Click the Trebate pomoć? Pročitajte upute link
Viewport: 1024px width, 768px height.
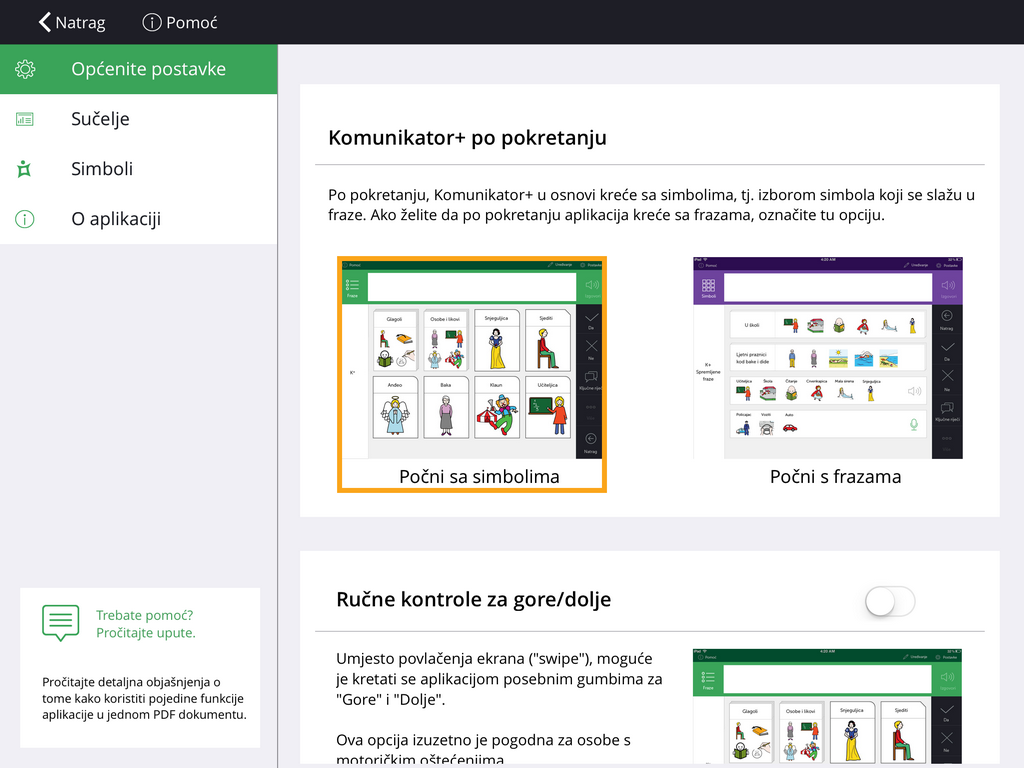coord(146,624)
